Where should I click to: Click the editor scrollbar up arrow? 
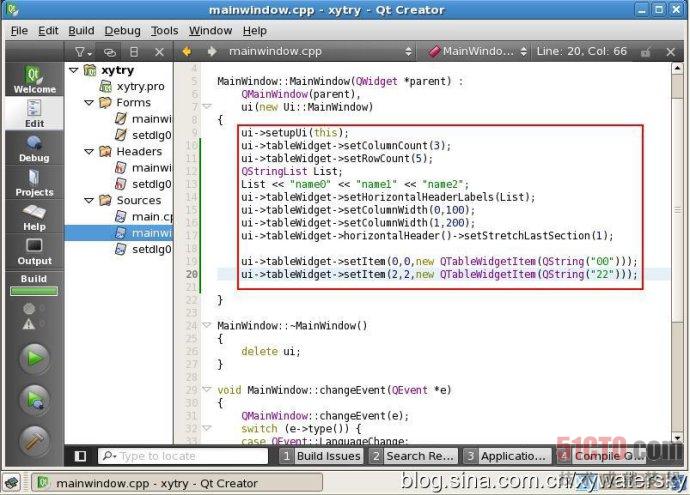pyautogui.click(x=678, y=68)
